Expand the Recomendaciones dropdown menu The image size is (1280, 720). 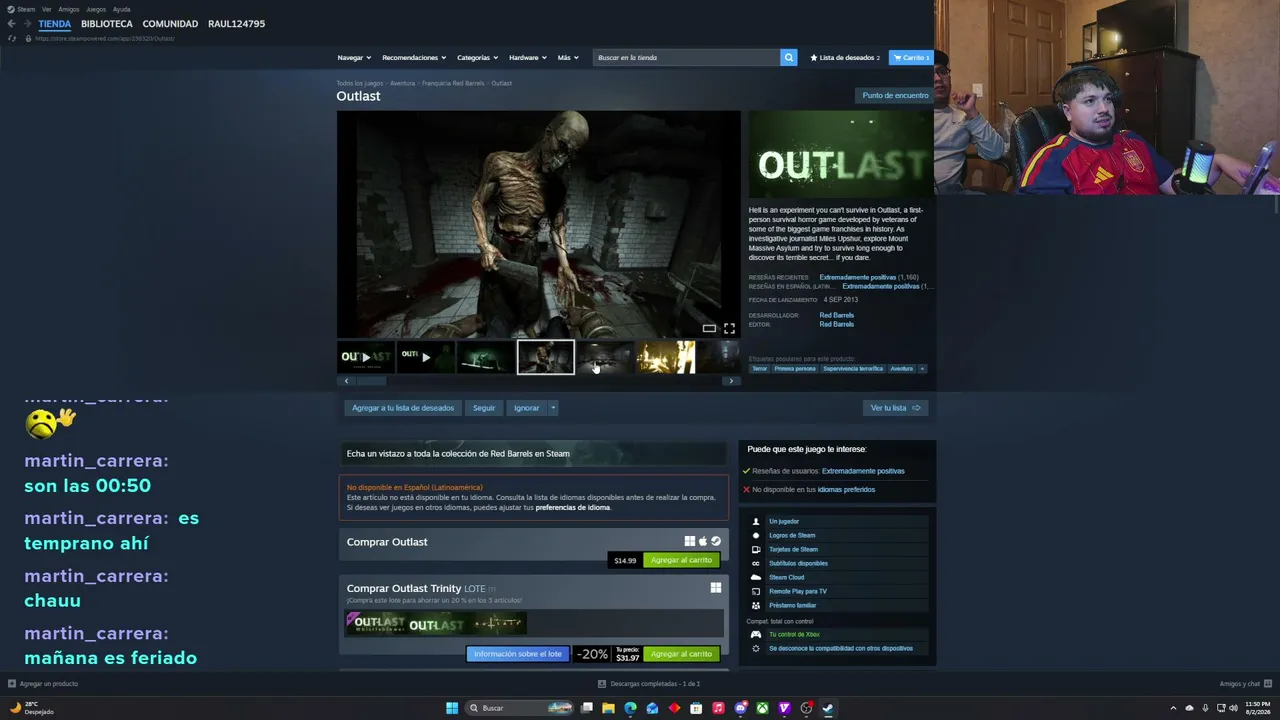[414, 57]
